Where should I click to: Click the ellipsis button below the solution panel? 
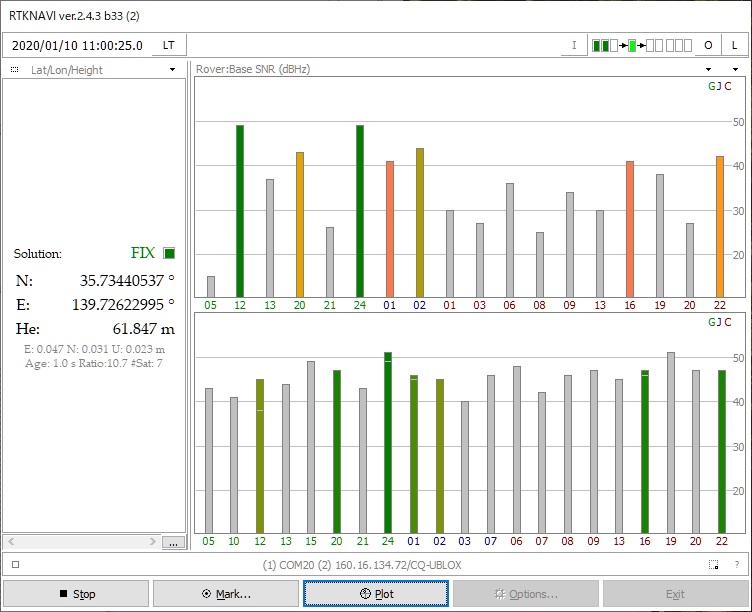174,542
